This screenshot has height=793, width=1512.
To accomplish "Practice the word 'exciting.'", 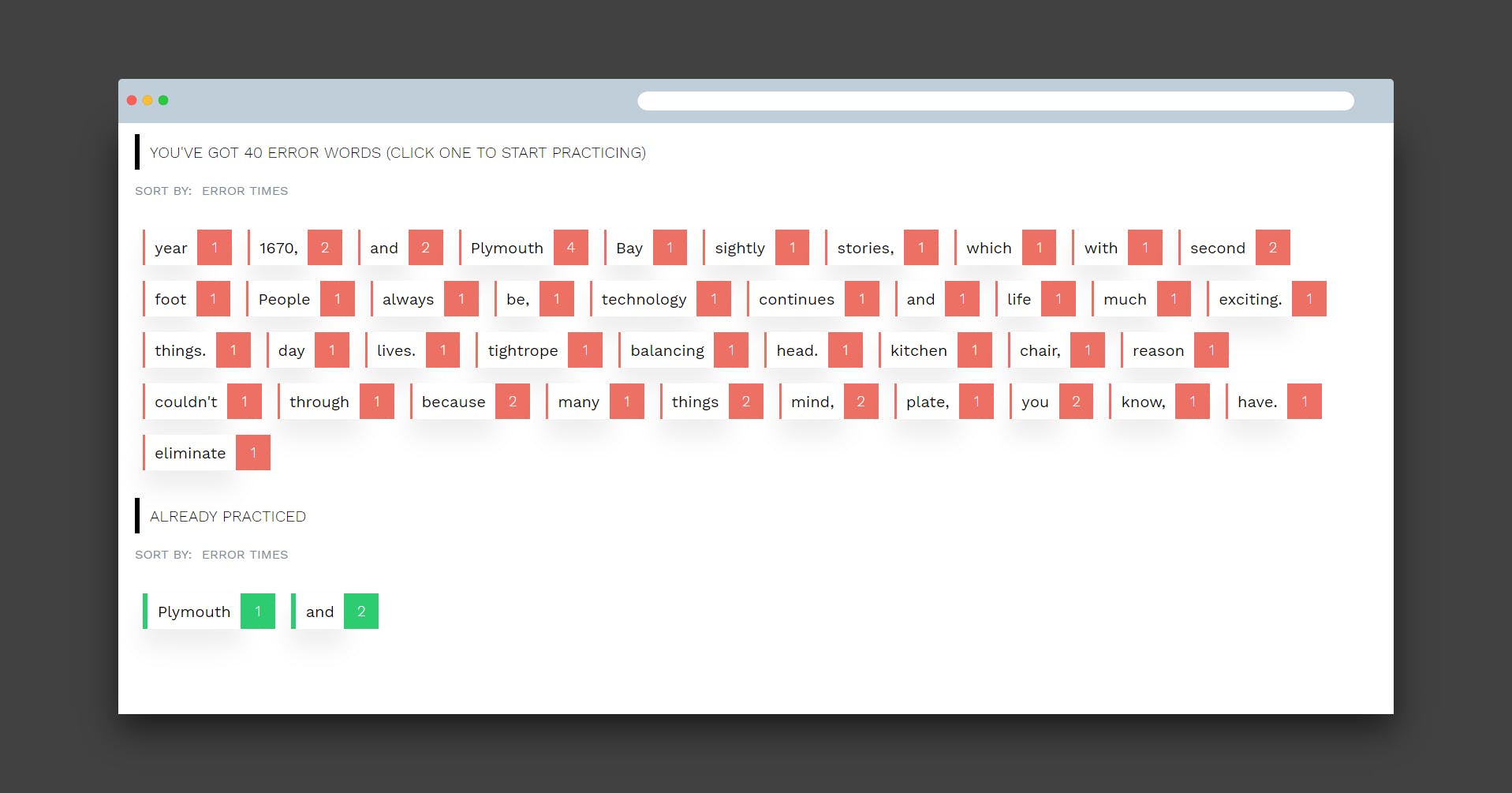I will 1267,299.
